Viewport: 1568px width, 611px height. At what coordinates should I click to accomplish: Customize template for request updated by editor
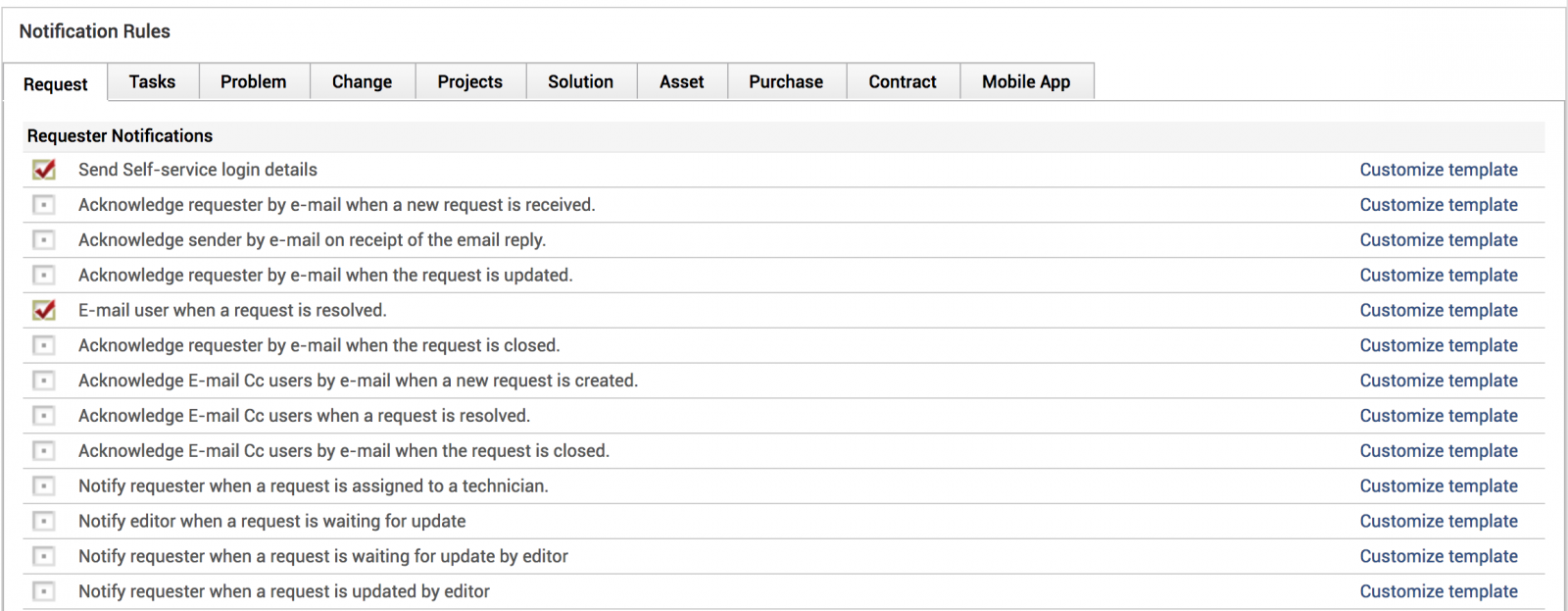pyautogui.click(x=1438, y=591)
